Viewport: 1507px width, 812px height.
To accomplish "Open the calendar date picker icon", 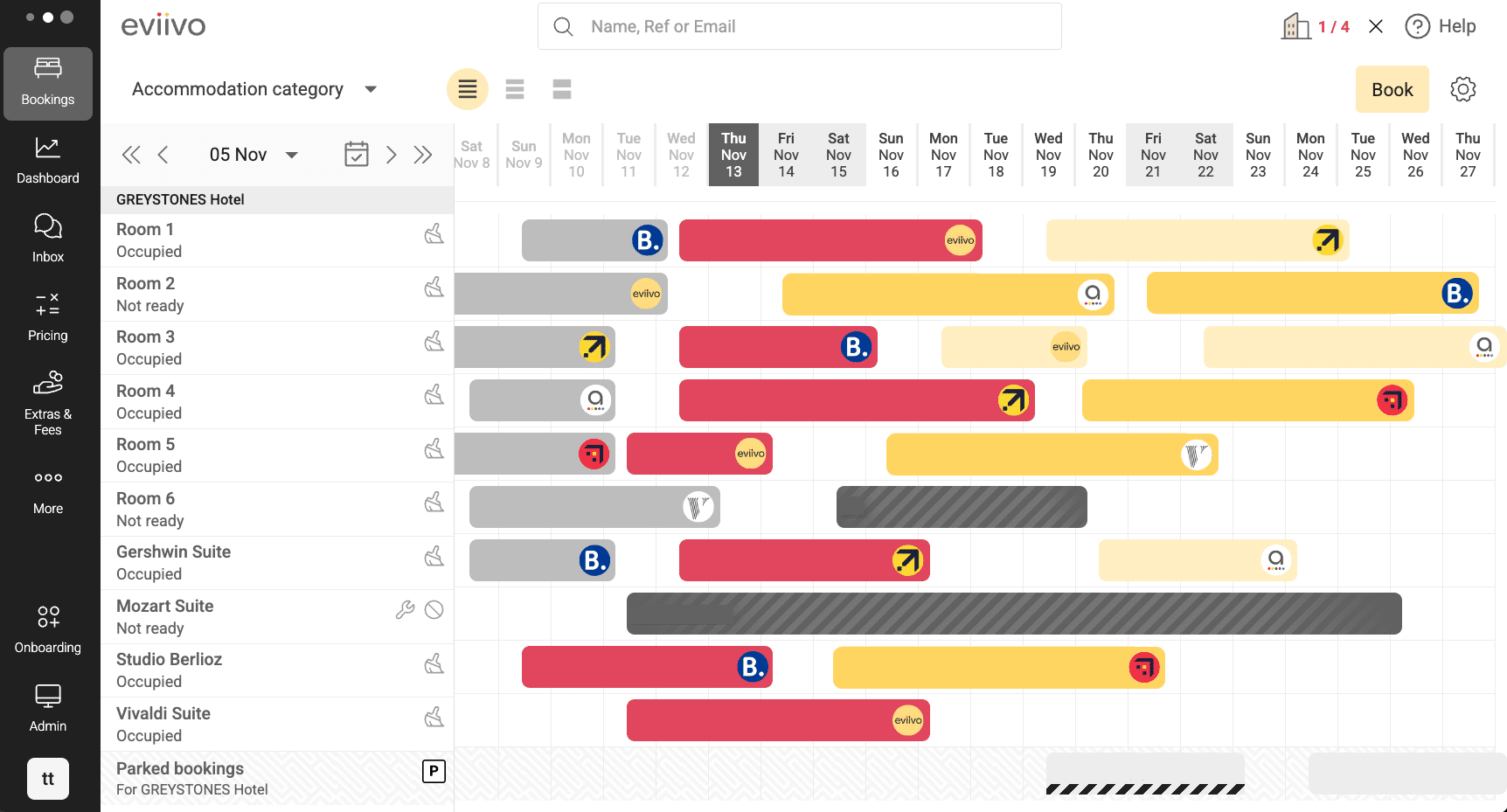I will click(x=356, y=155).
